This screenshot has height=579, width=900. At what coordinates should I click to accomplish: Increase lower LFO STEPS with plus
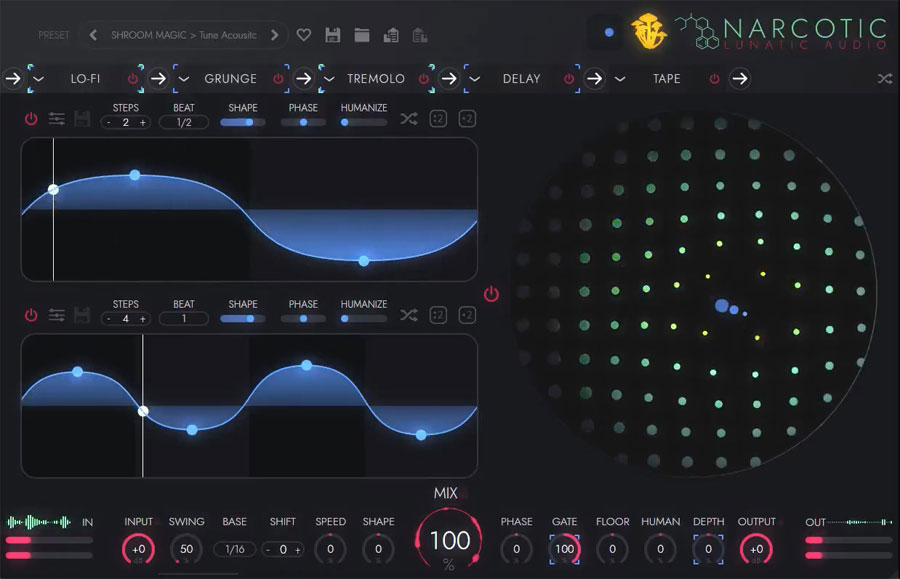142,318
